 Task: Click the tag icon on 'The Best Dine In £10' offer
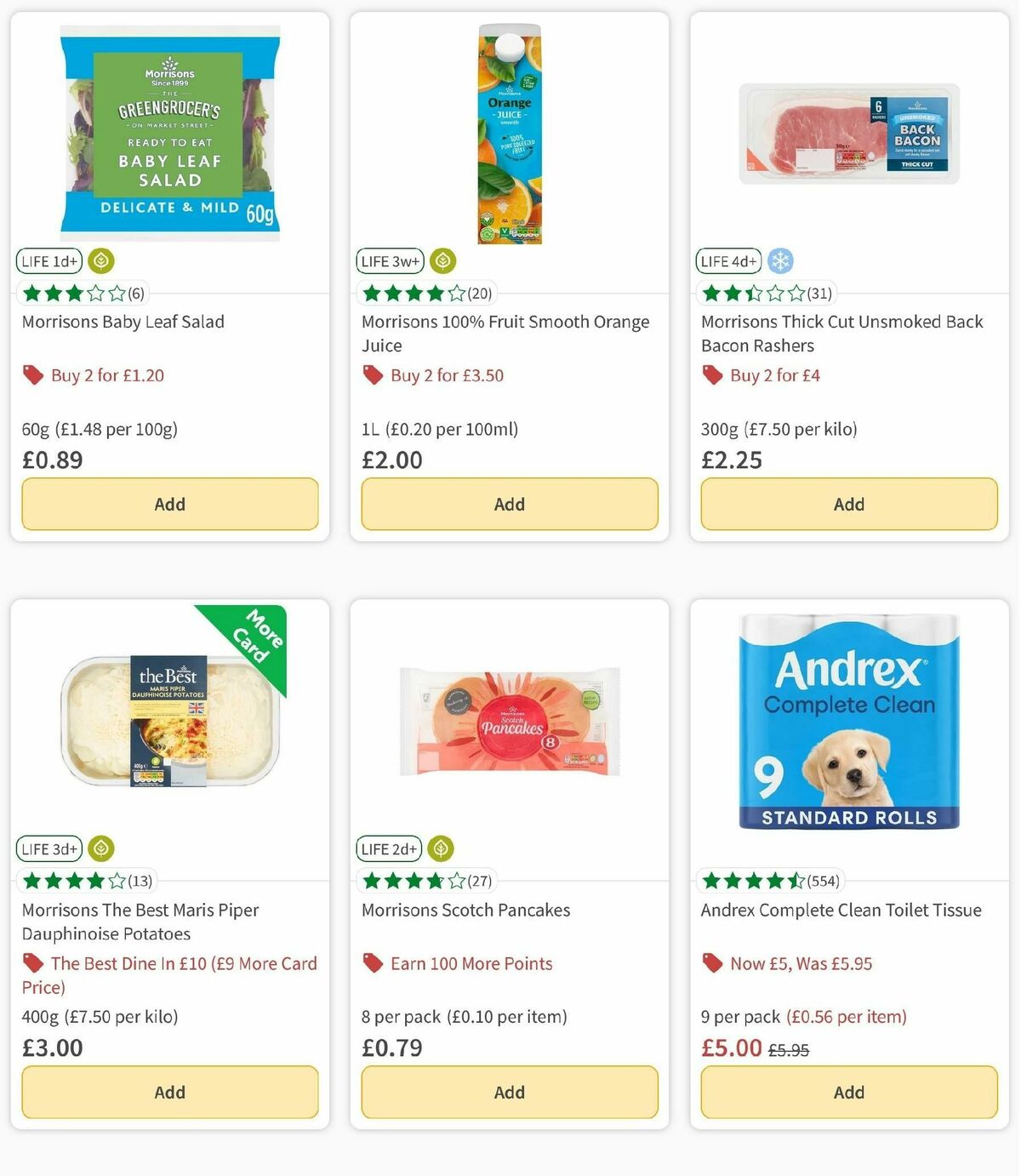[x=32, y=963]
